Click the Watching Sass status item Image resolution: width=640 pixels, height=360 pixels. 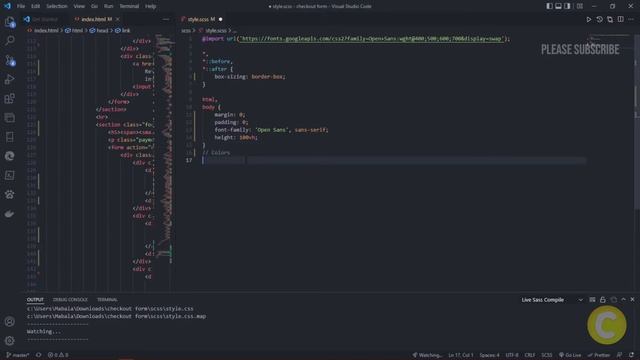[x=427, y=355]
